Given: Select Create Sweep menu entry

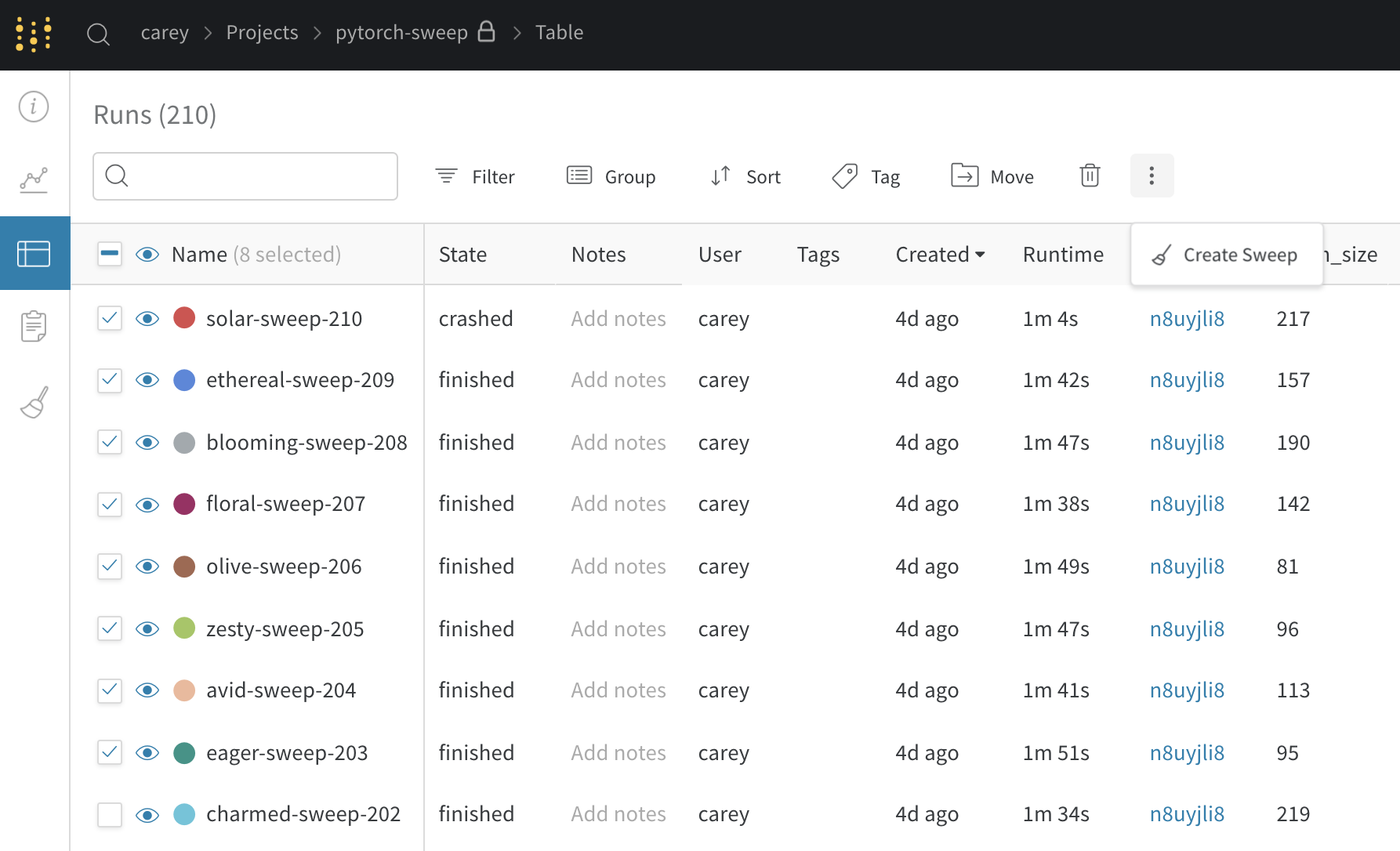Looking at the screenshot, I should click(x=1226, y=255).
